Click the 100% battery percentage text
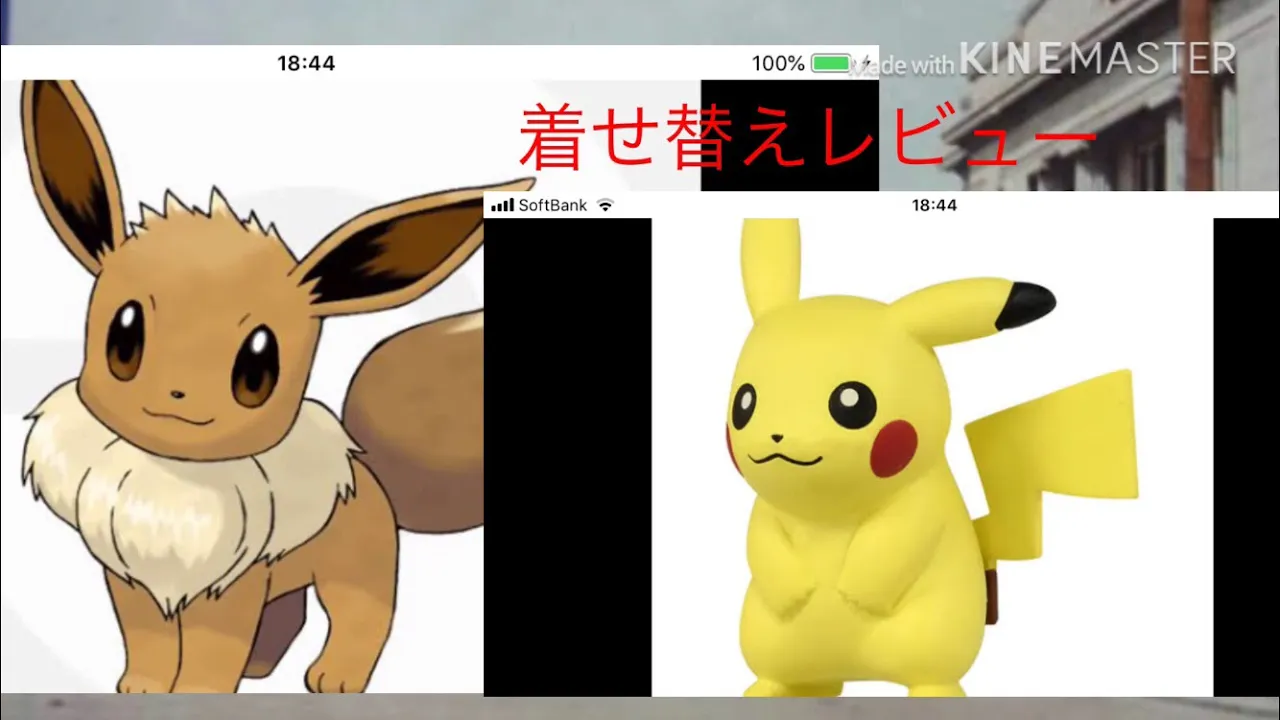This screenshot has width=1280, height=720. click(x=778, y=64)
